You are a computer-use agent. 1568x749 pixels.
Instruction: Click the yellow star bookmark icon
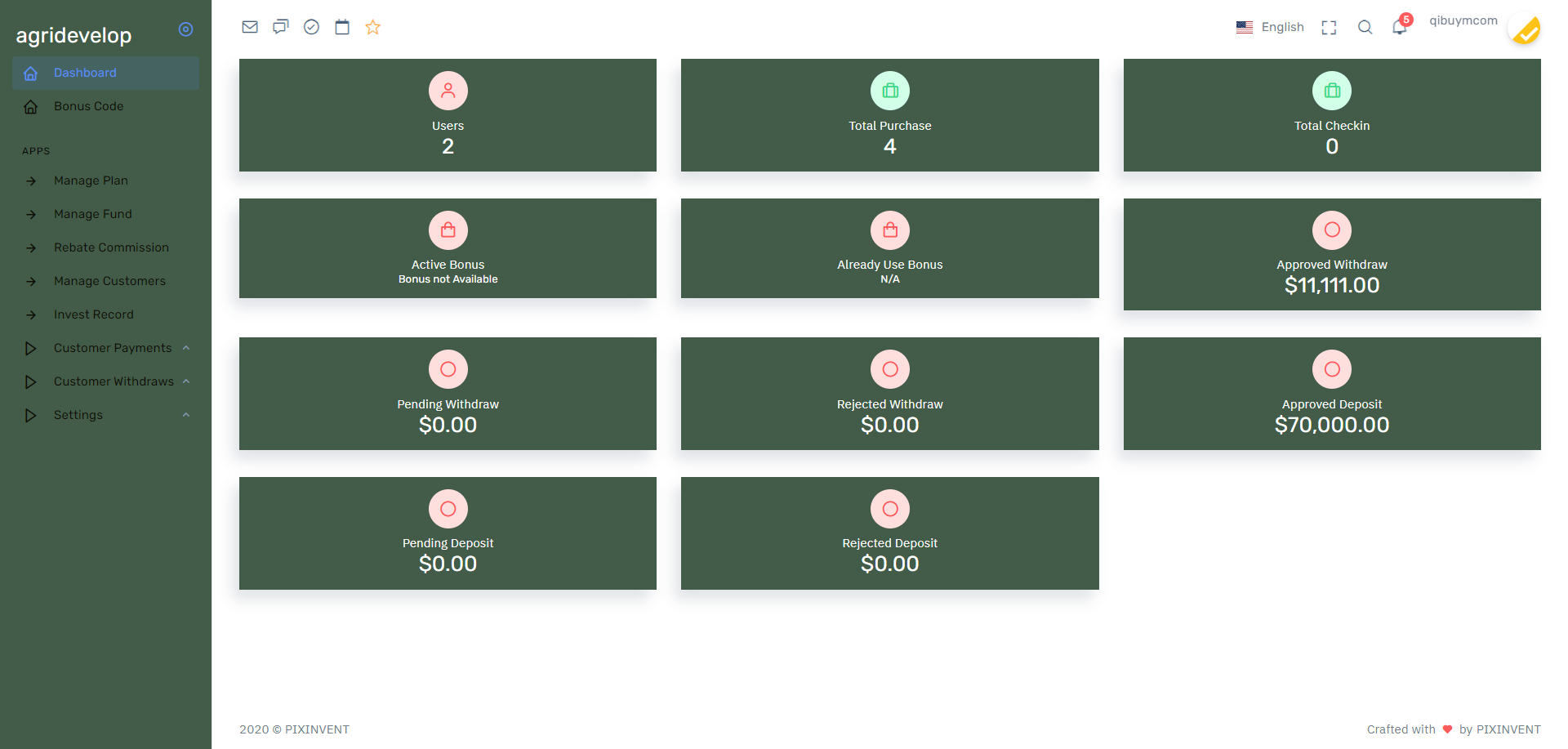373,27
